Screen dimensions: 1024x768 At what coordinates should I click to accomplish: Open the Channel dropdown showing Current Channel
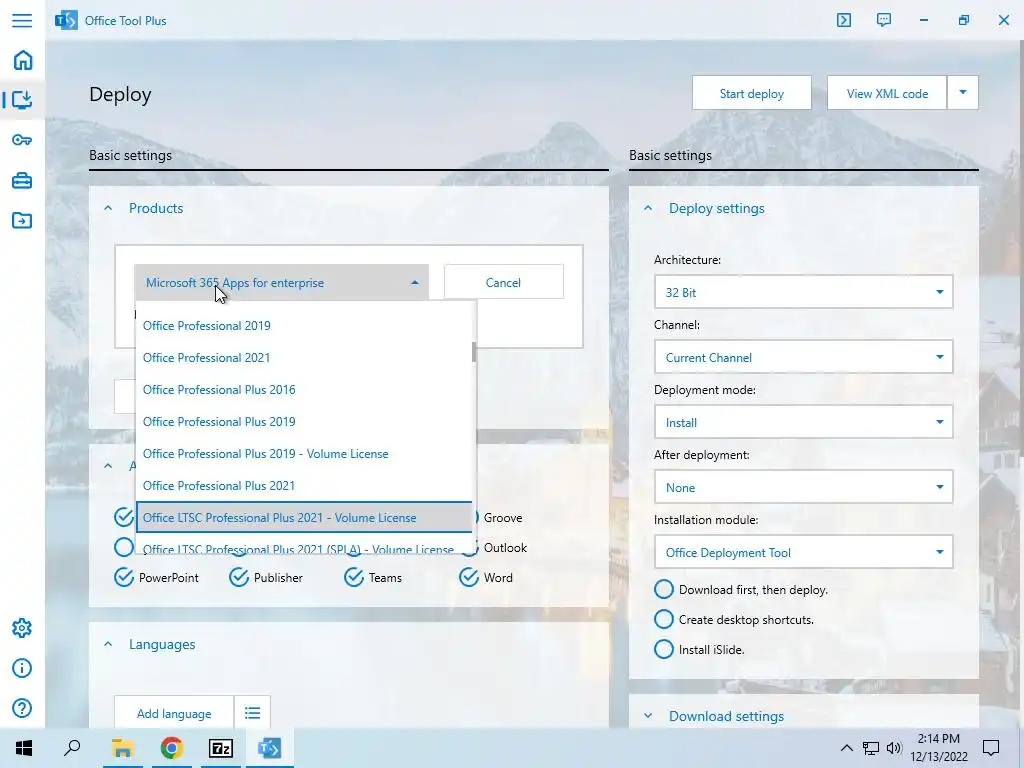(803, 357)
